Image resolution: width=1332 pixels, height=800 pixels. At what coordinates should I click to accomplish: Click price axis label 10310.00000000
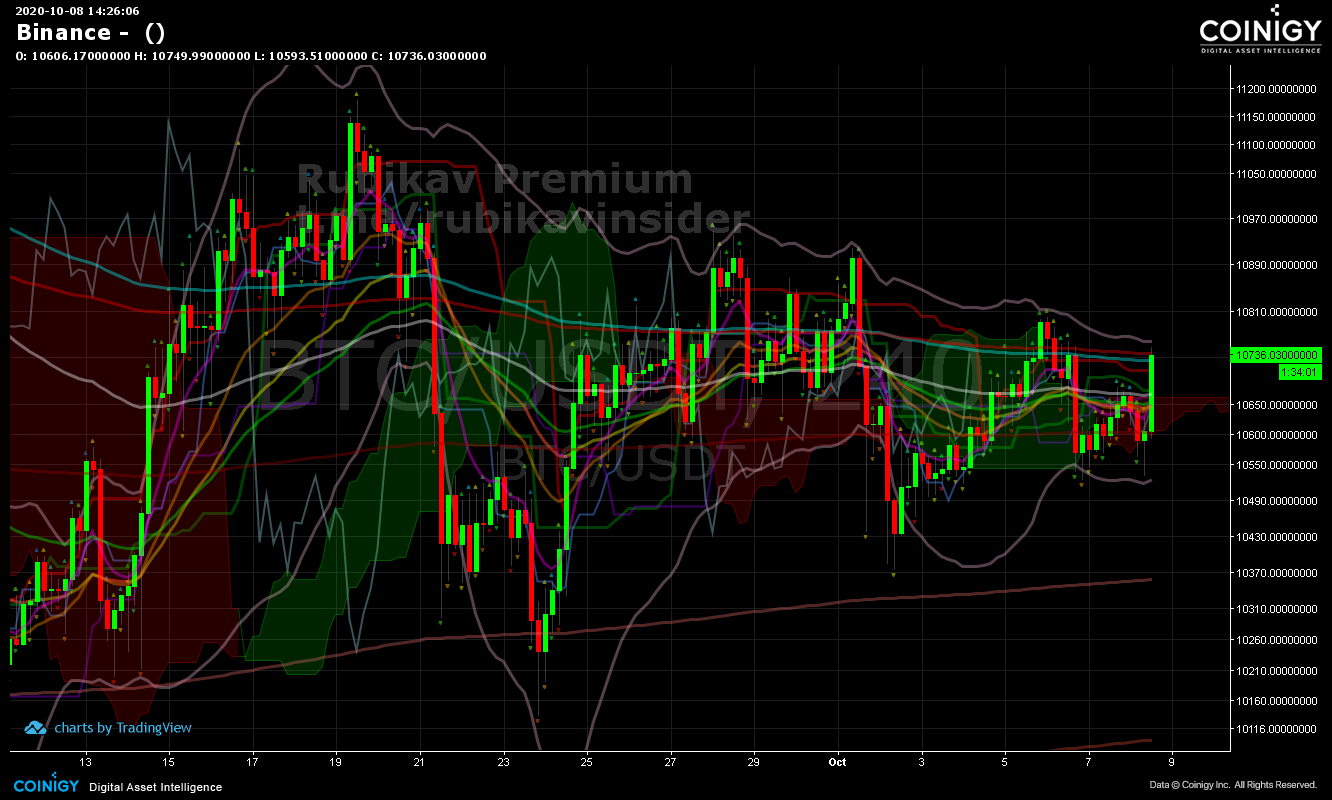[x=1276, y=609]
